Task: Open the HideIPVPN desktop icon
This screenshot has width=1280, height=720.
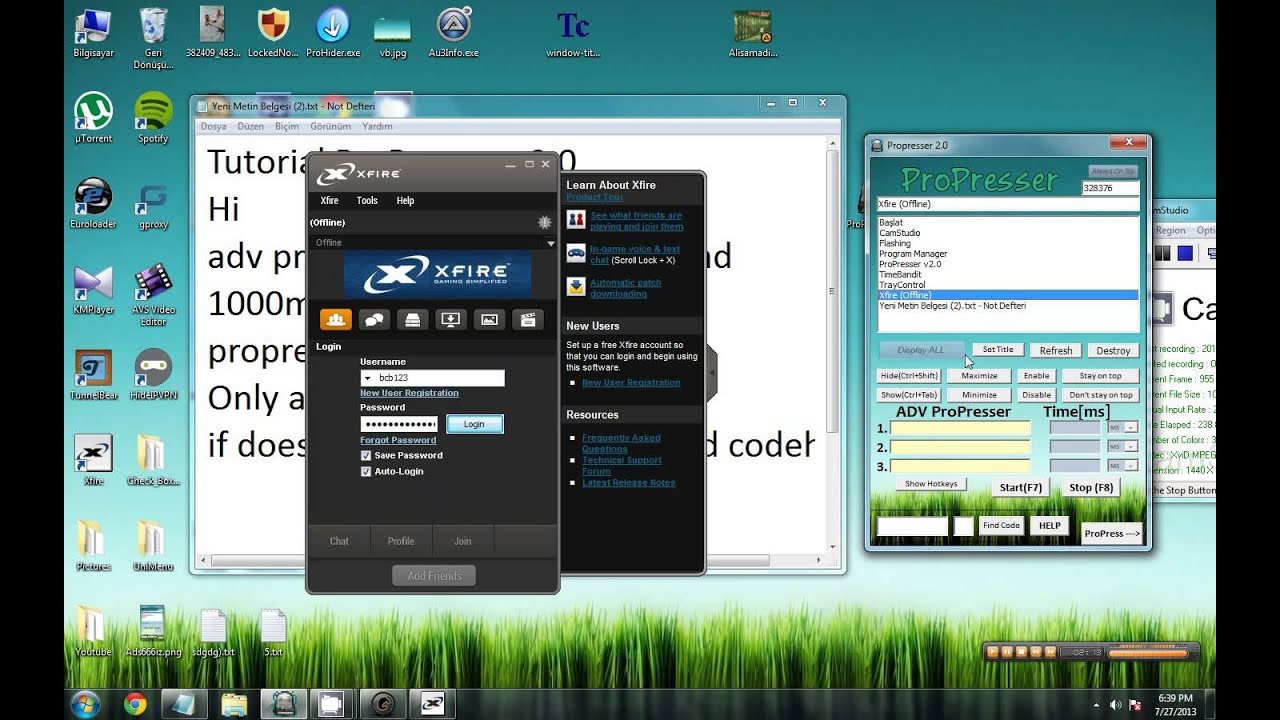Action: pyautogui.click(x=153, y=375)
